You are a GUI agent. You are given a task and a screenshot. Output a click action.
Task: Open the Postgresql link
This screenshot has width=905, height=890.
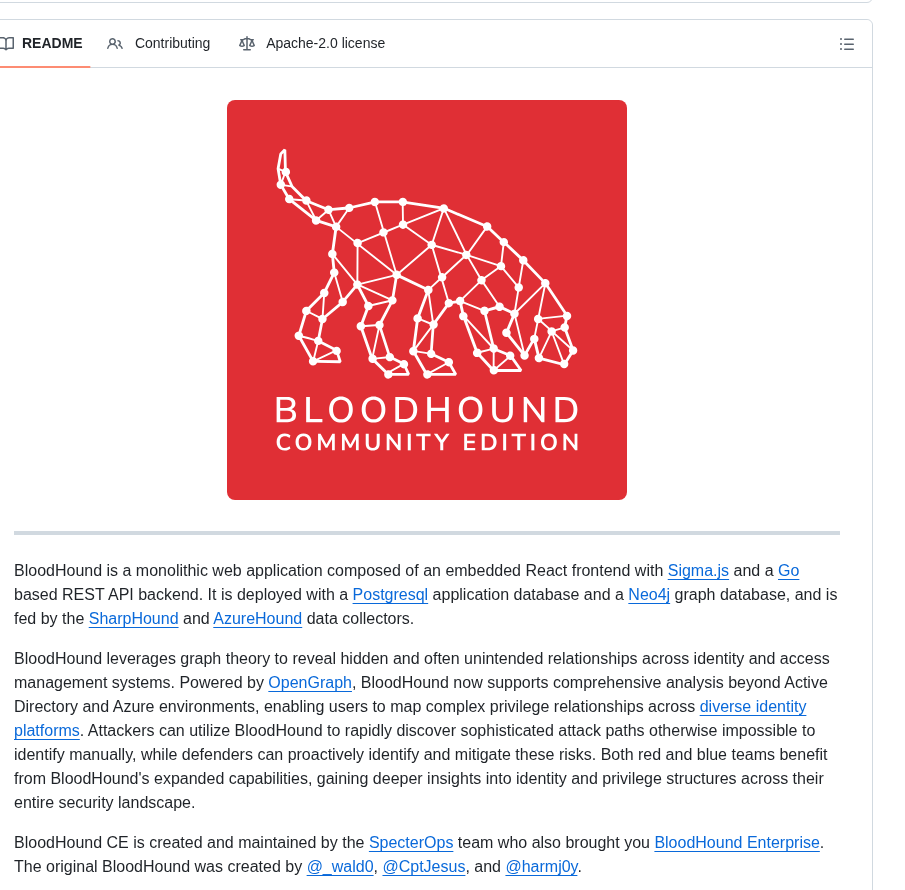click(390, 595)
